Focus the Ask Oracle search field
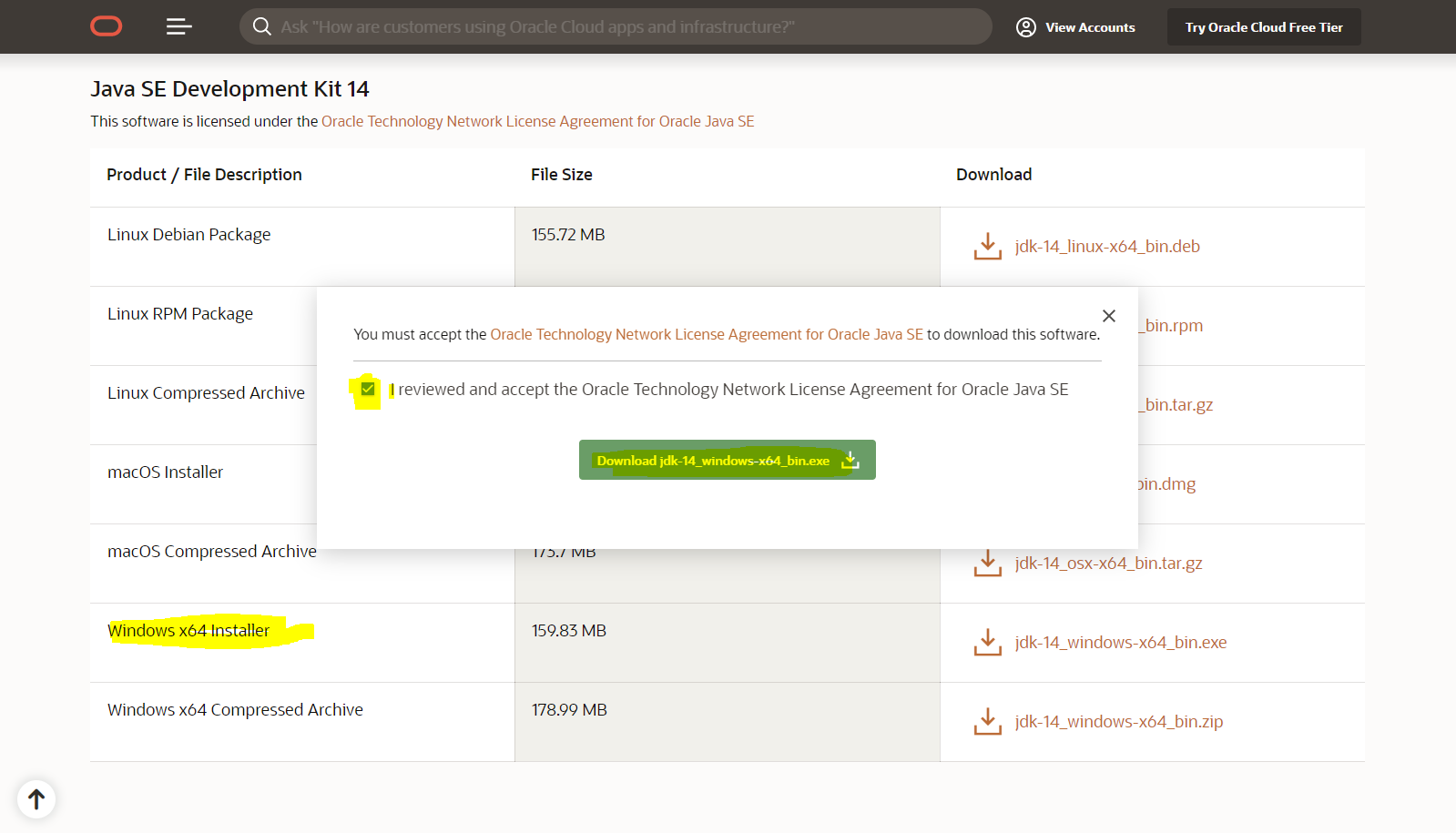Viewport: 1456px width, 833px height. tap(616, 26)
